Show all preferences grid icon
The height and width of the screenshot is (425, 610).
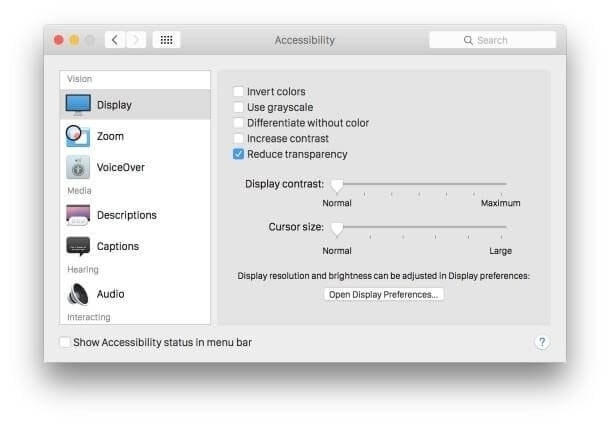[x=167, y=40]
